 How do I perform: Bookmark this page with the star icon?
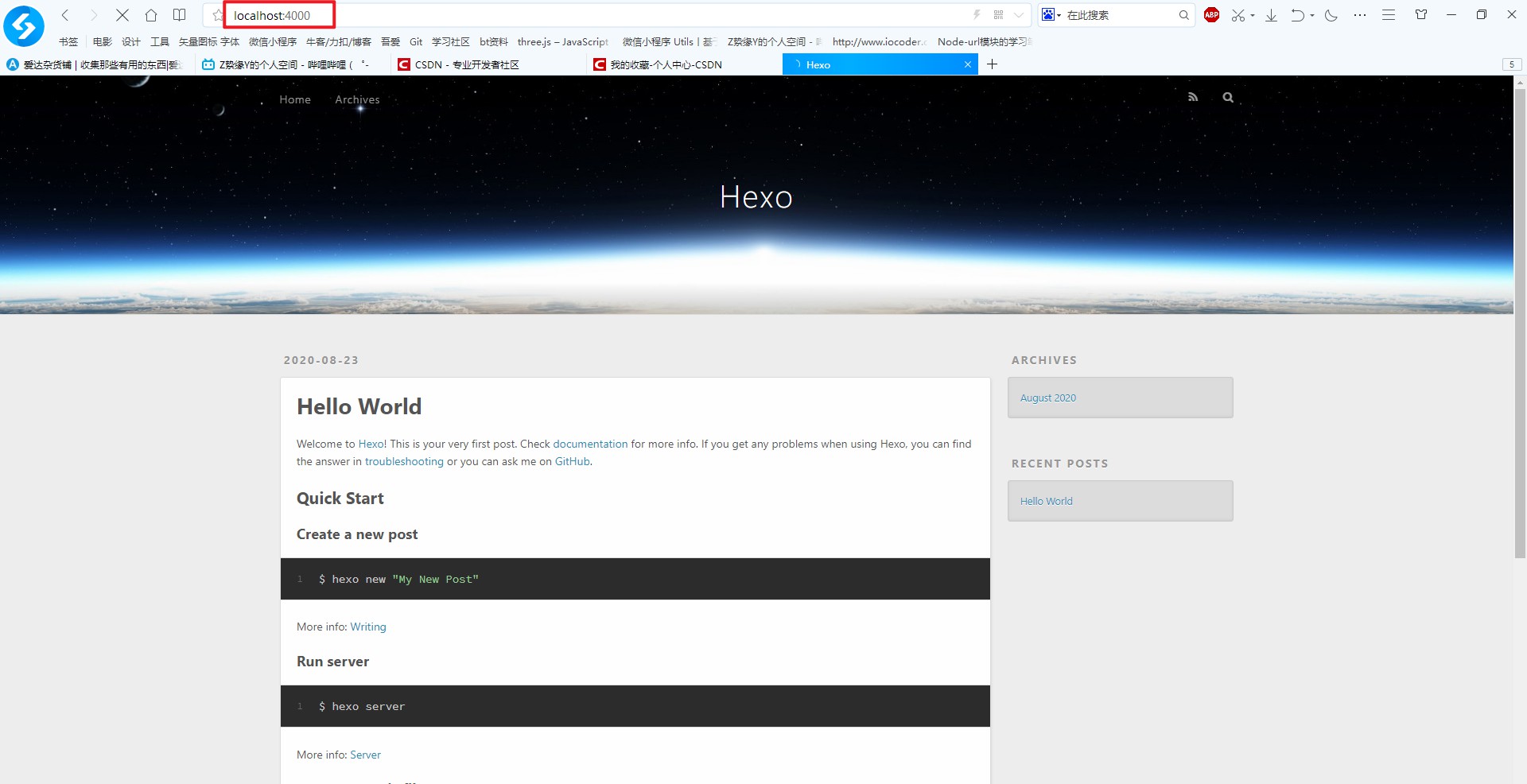click(x=218, y=15)
